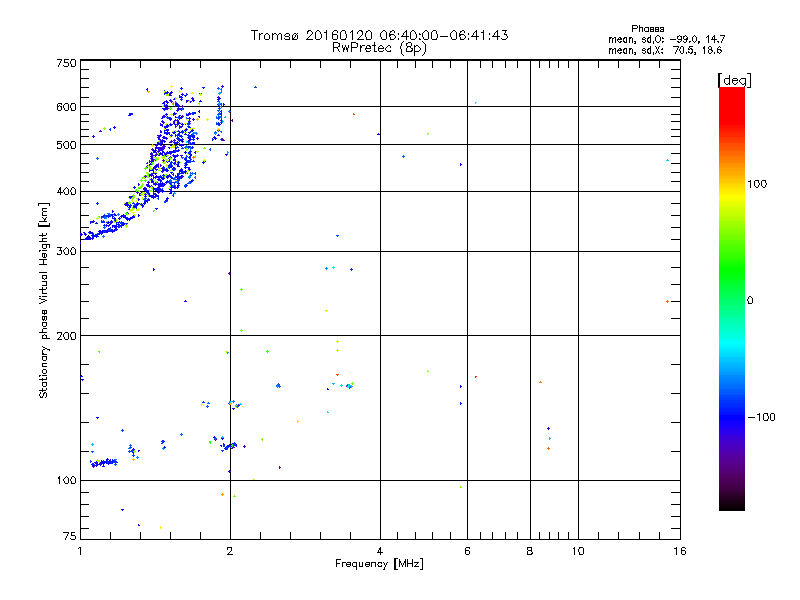Click the frequency axis tick "2"

(230, 551)
